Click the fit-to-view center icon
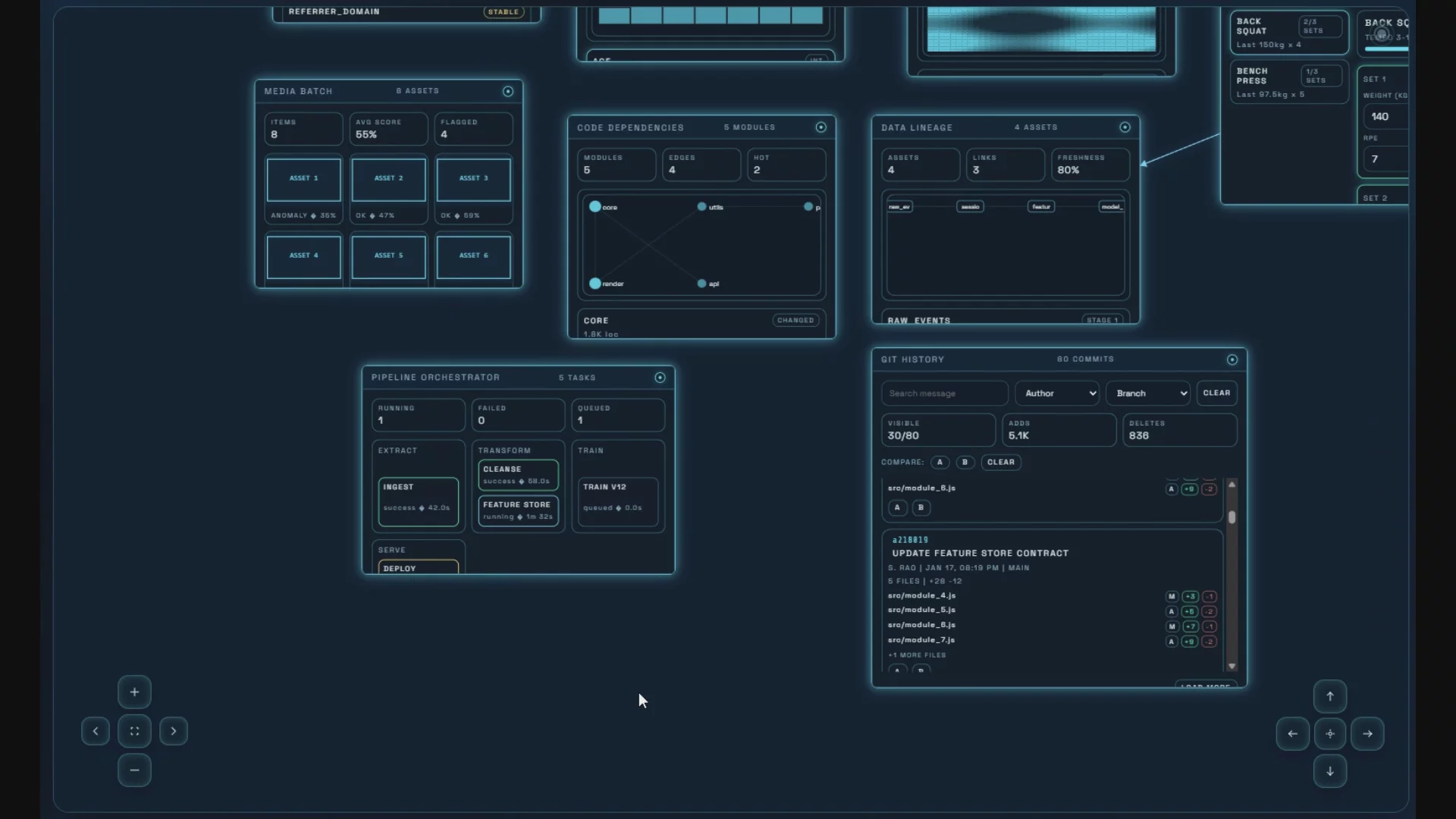 pos(134,731)
